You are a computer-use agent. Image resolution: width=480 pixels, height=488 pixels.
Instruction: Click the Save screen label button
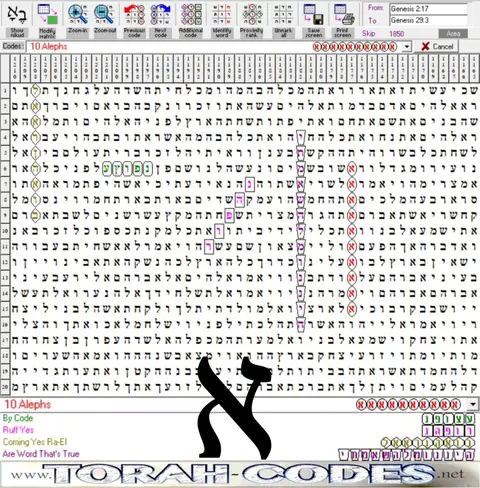(314, 33)
